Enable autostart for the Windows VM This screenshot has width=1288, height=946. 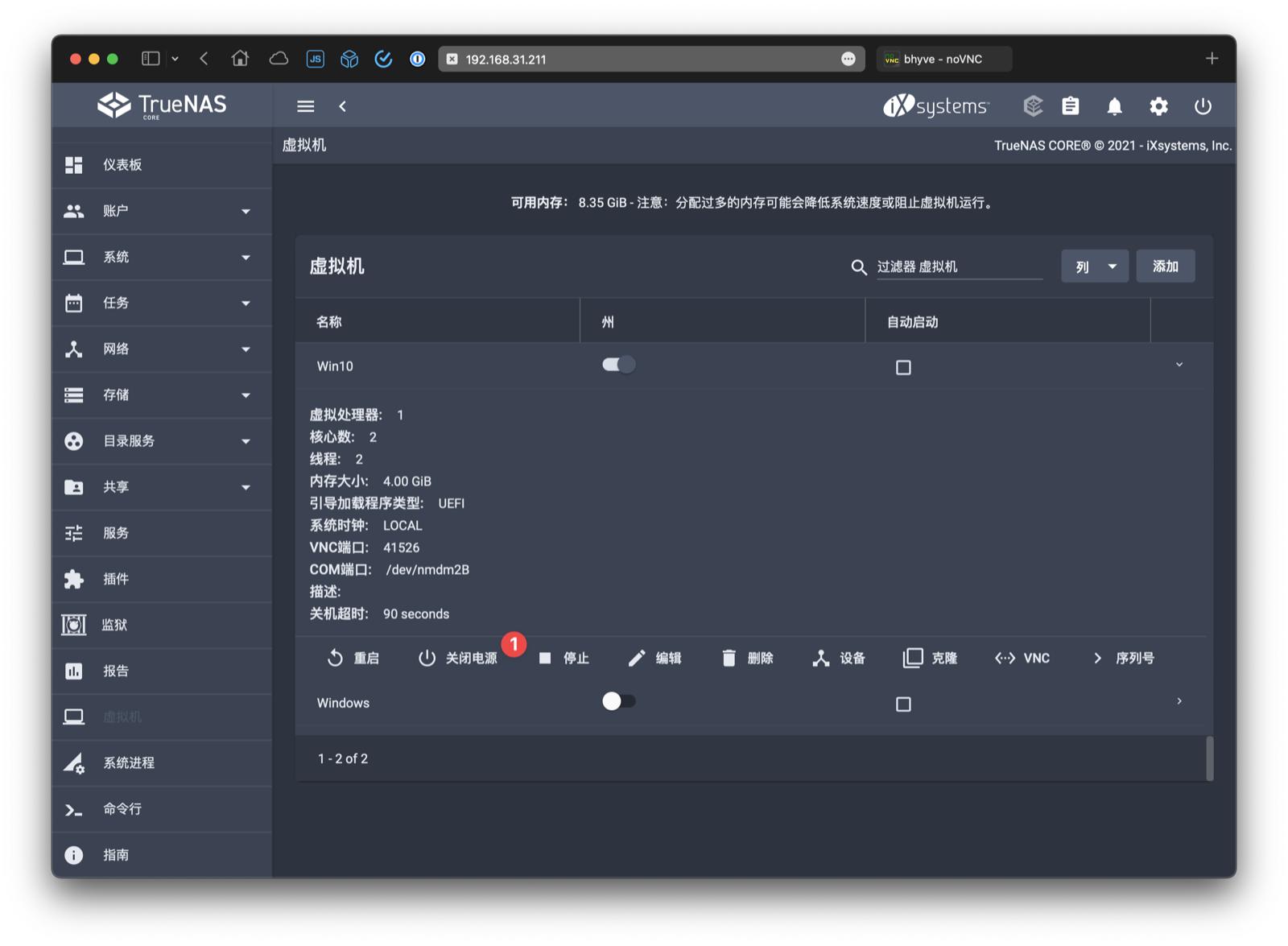coord(903,703)
